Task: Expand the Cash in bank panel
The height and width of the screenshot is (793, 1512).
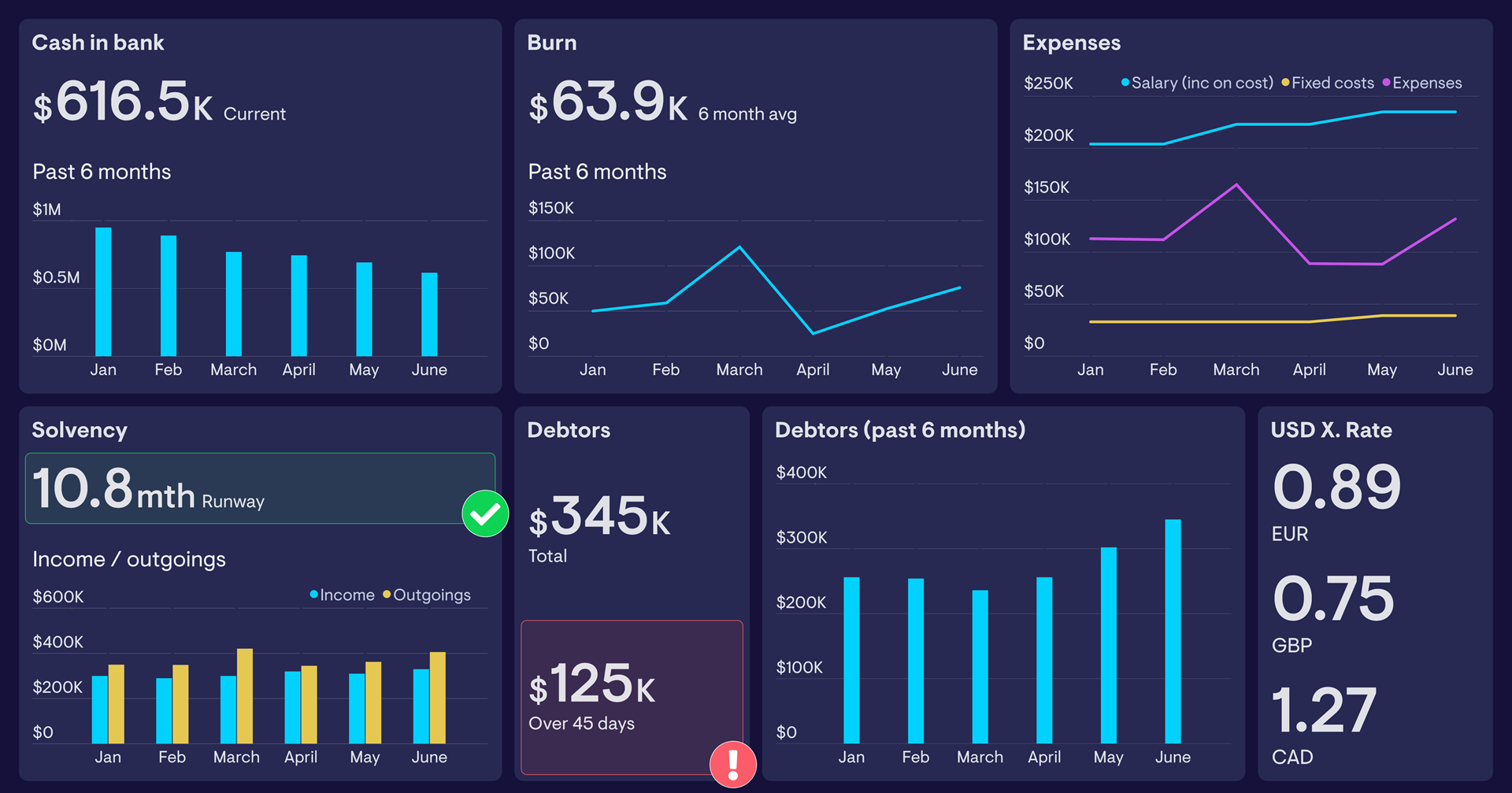Action: click(x=98, y=43)
